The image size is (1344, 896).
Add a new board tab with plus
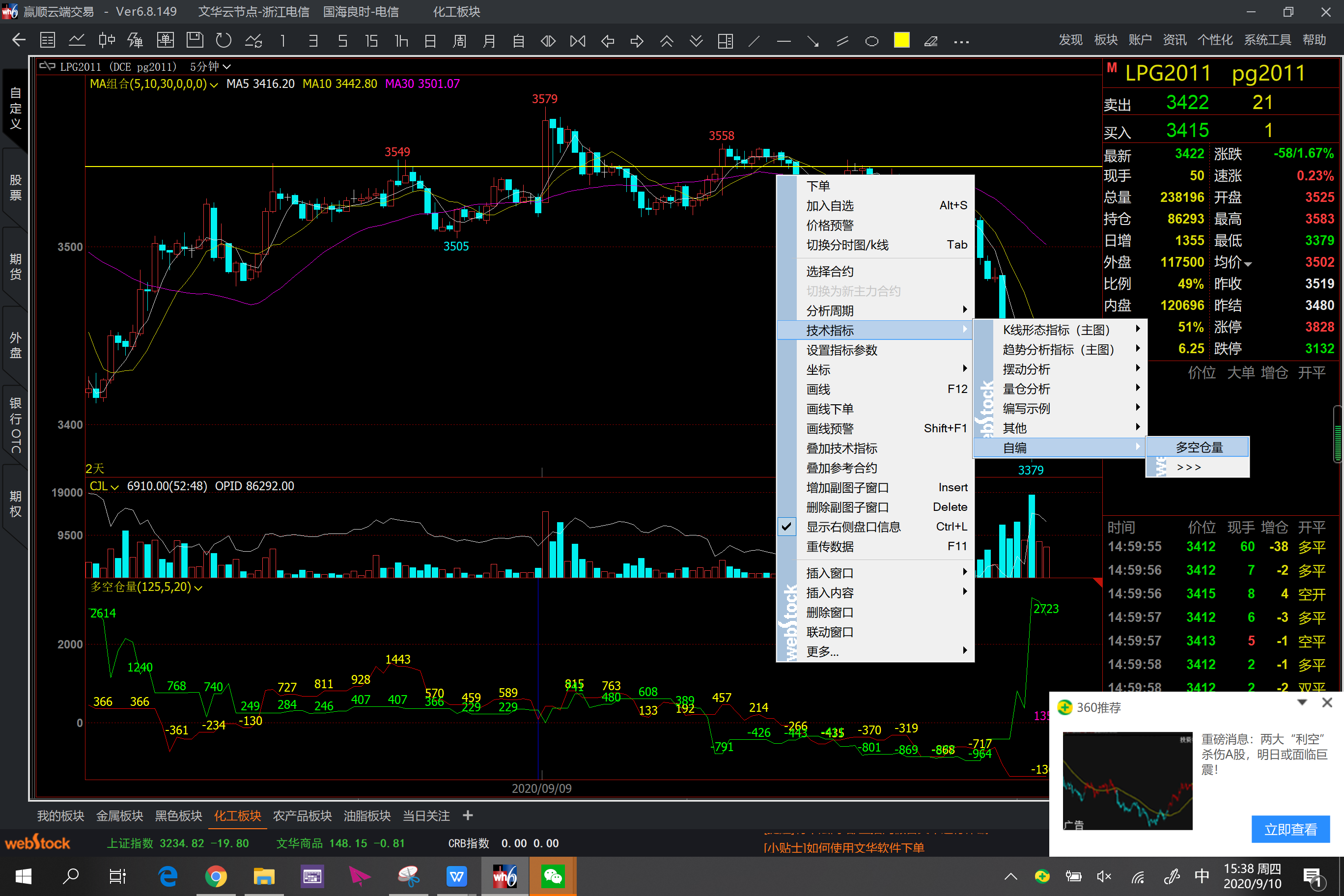(x=468, y=815)
